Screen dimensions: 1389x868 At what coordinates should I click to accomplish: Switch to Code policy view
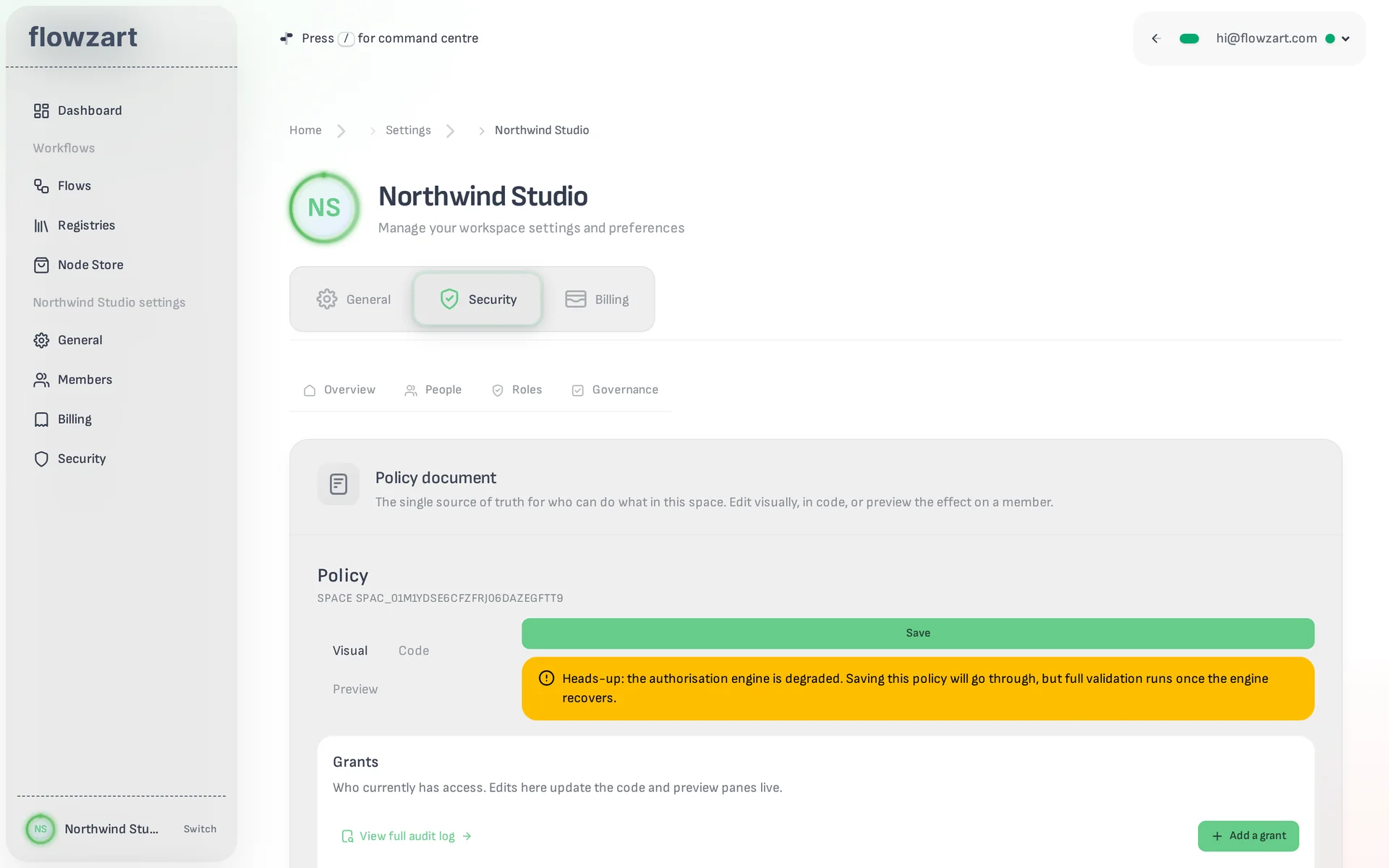414,651
